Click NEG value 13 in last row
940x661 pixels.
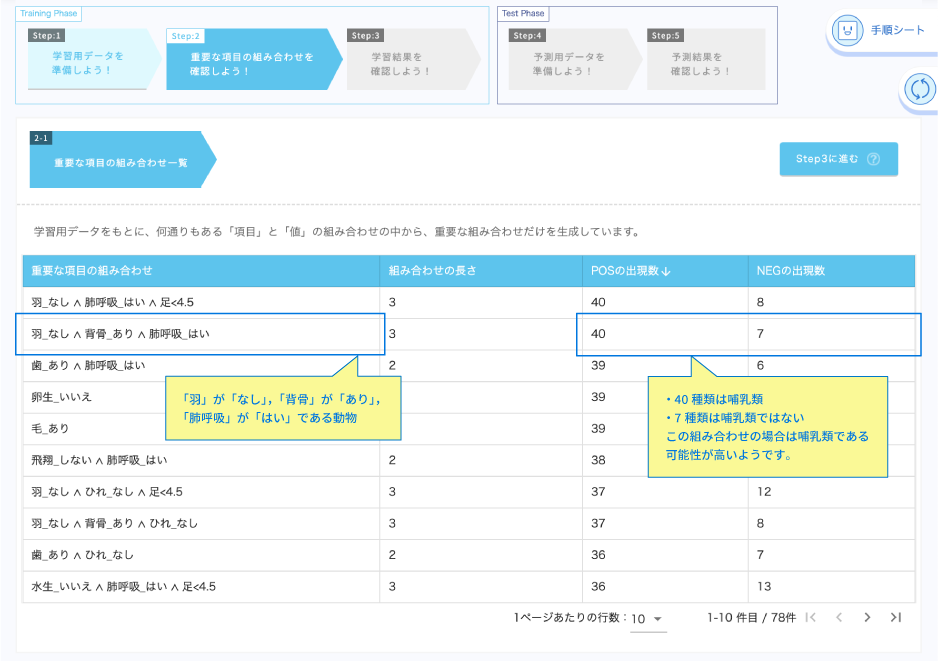[764, 587]
